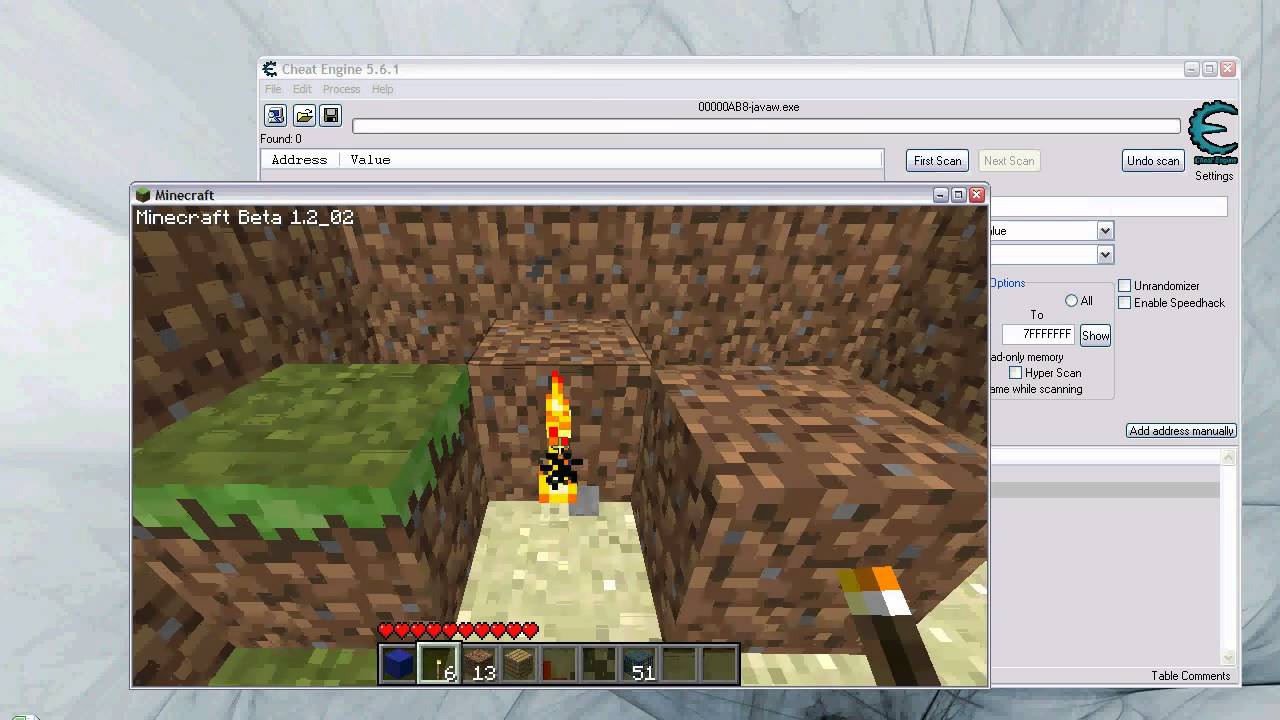Open the process list computer icon
The image size is (1280, 720).
pos(276,116)
